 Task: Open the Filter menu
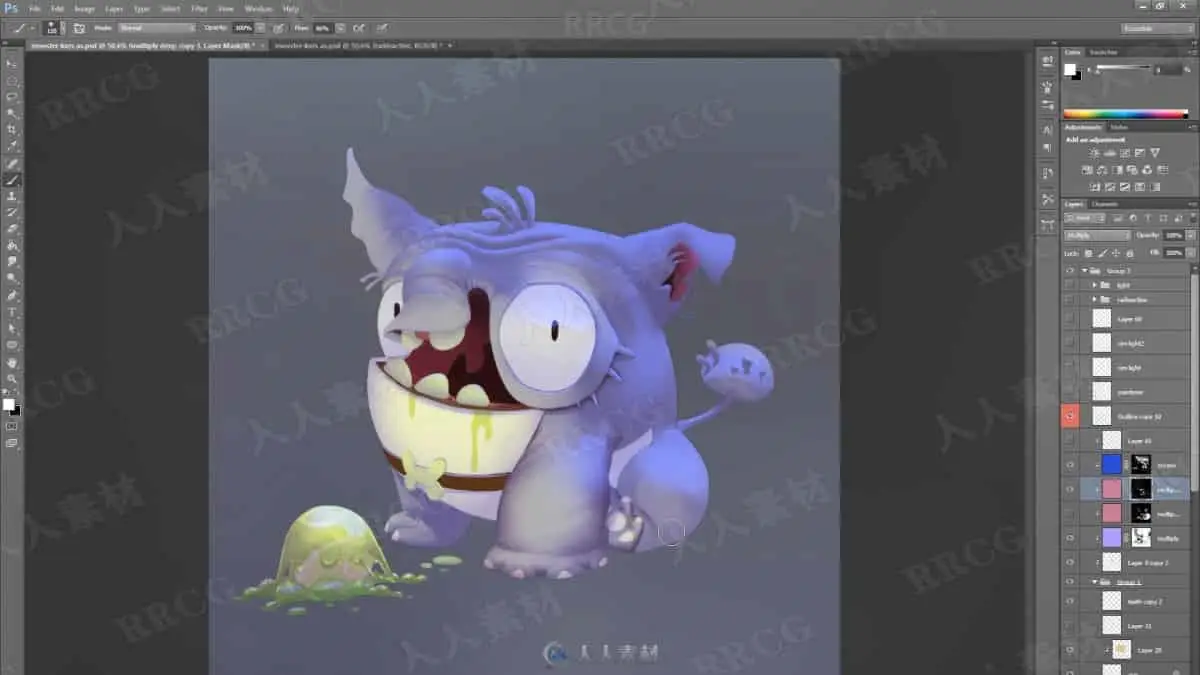point(200,8)
